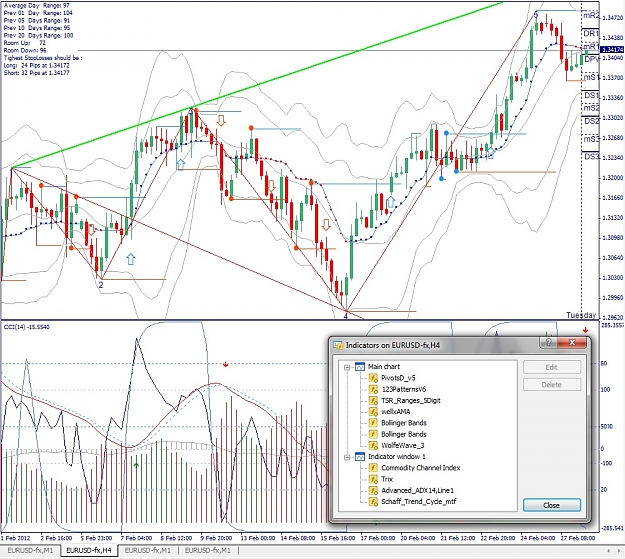
Task: Close the Indicators dialog with Close button
Action: [552, 505]
